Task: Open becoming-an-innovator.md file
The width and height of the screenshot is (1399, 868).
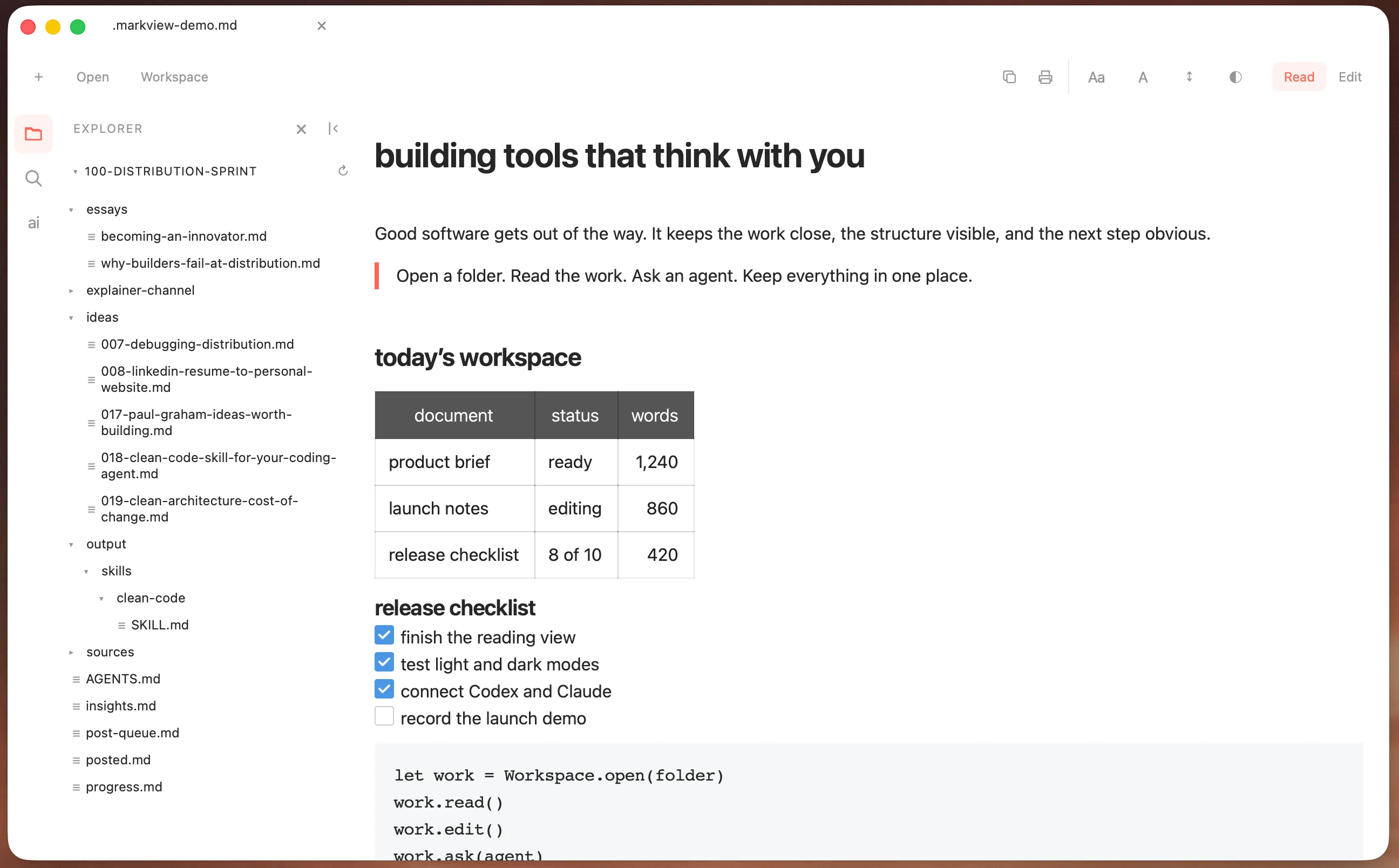Action: pyautogui.click(x=184, y=236)
